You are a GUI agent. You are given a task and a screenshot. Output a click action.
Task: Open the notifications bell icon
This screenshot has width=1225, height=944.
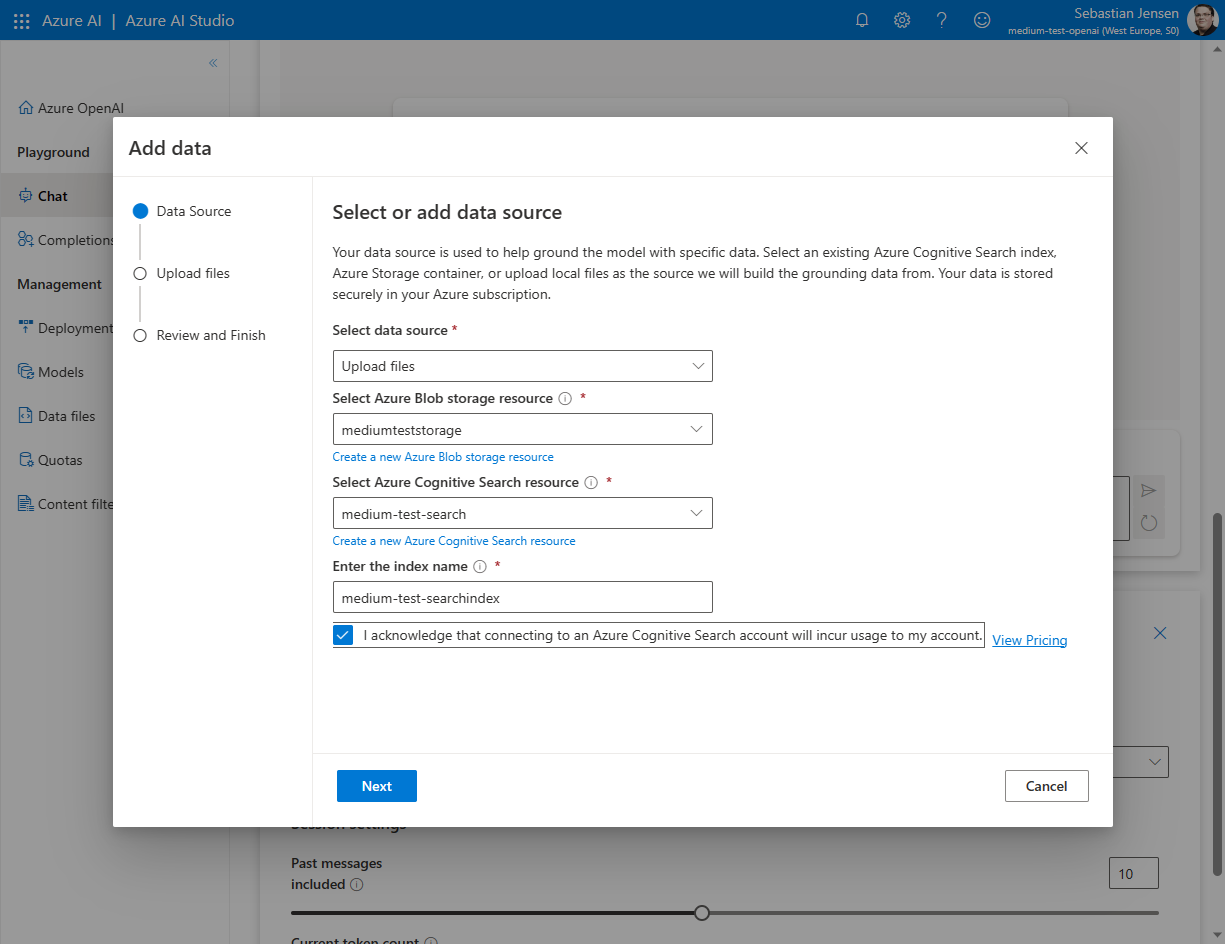pos(862,20)
